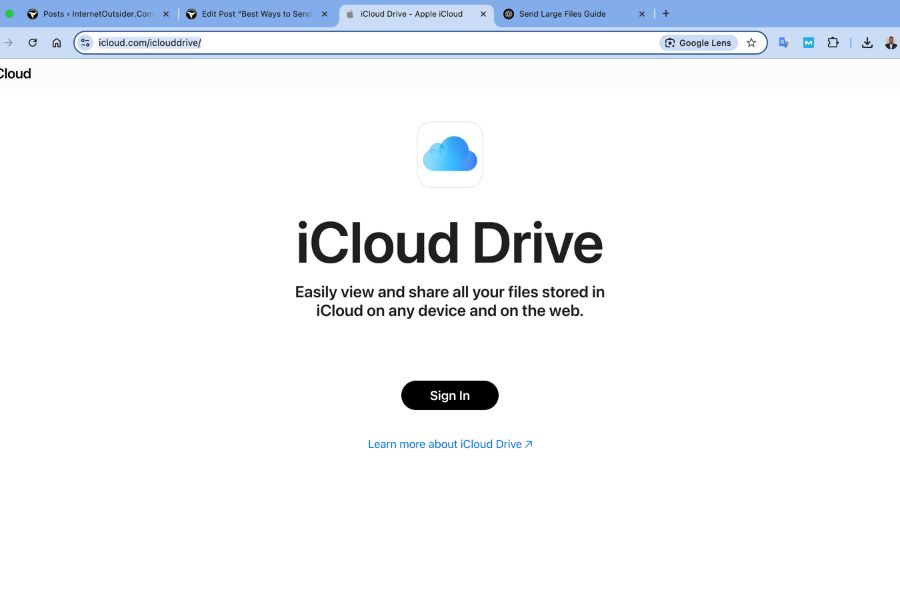Click the Sign In button

[449, 395]
